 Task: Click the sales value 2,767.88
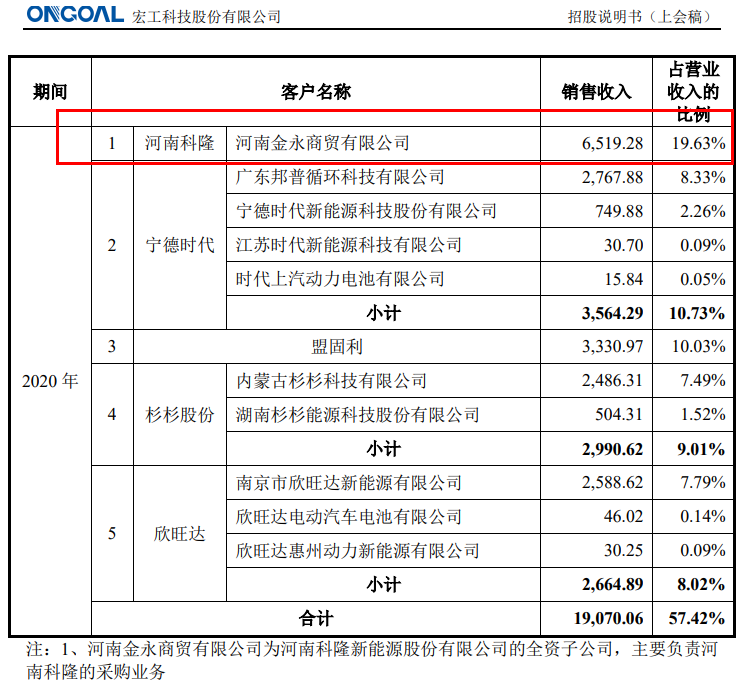coord(612,177)
